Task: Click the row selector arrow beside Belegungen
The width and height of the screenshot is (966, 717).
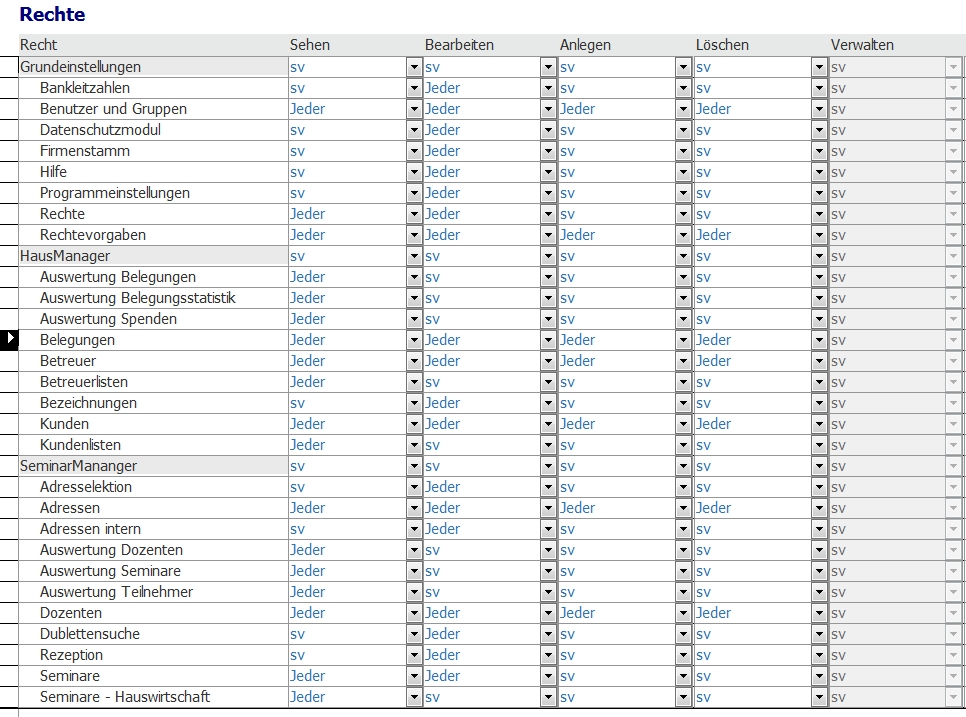Action: point(10,340)
